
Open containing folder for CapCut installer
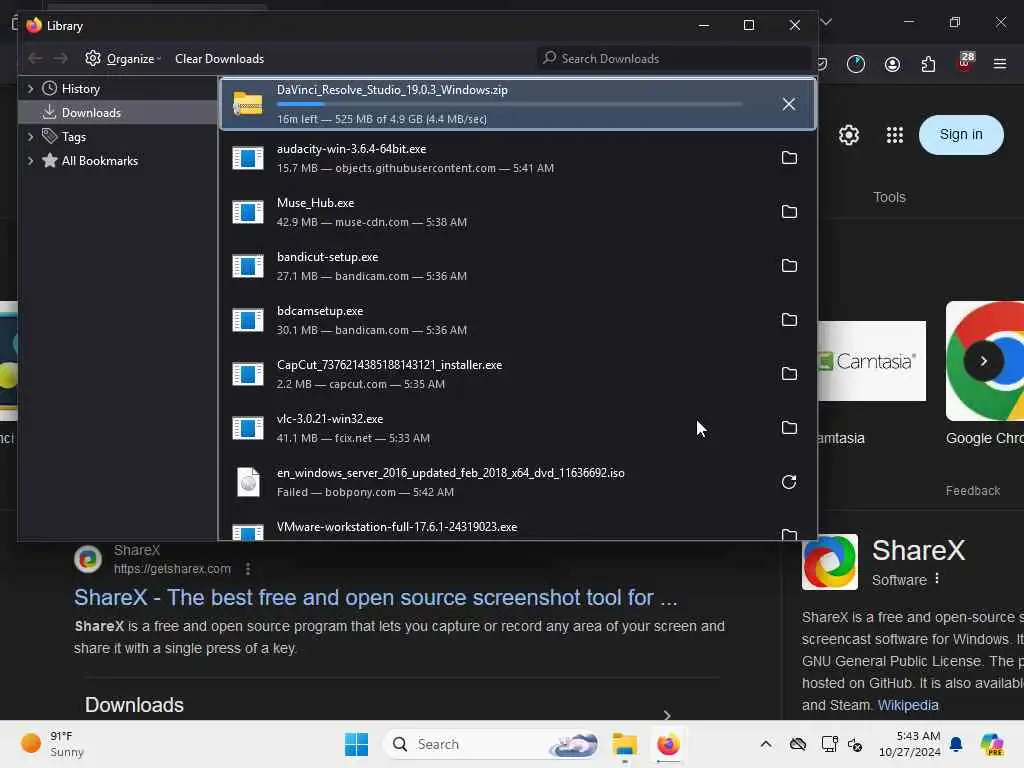[789, 374]
